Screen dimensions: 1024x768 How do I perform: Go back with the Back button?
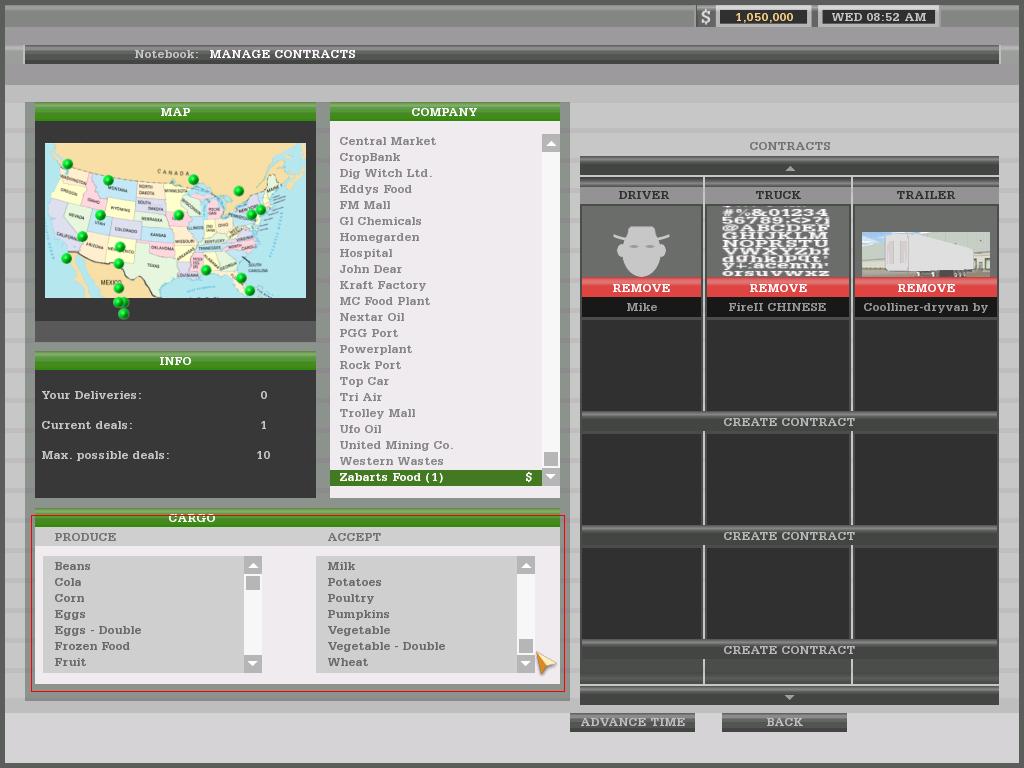click(x=784, y=722)
